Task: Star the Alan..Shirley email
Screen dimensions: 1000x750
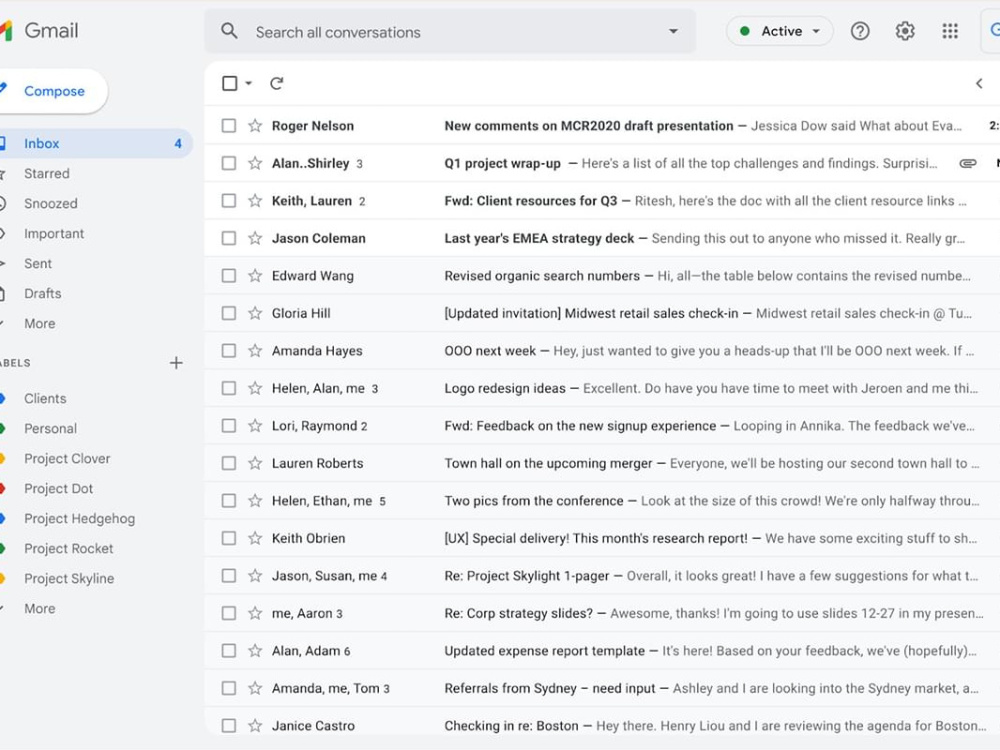Action: click(255, 163)
